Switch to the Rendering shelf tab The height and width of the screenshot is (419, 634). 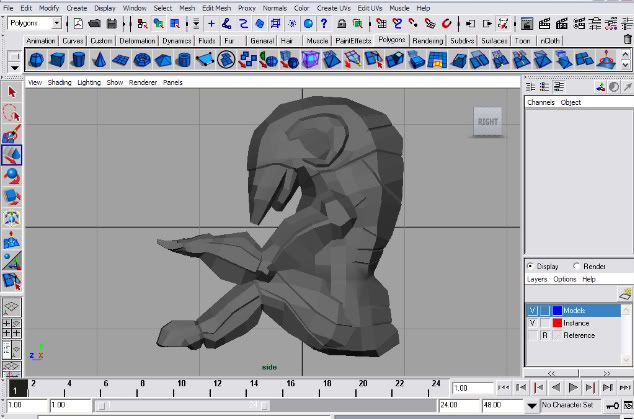(427, 41)
